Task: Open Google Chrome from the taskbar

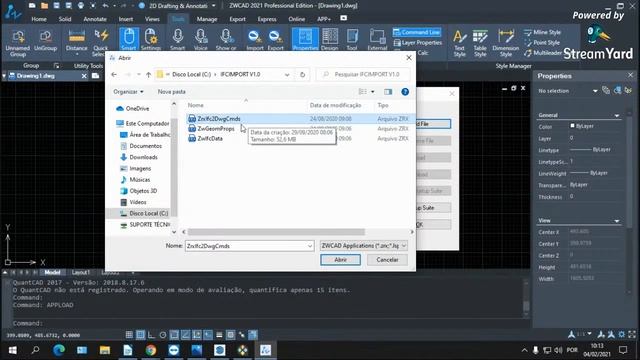Action: pyautogui.click(x=151, y=350)
